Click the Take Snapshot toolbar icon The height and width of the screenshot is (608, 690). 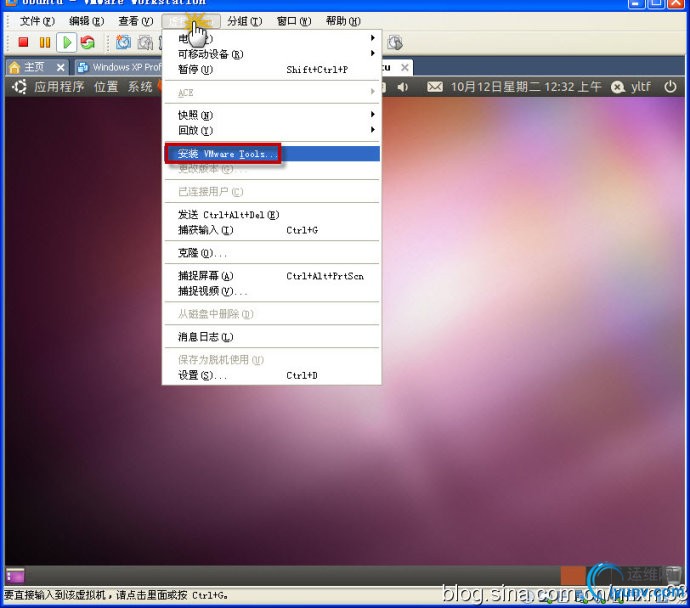click(124, 42)
